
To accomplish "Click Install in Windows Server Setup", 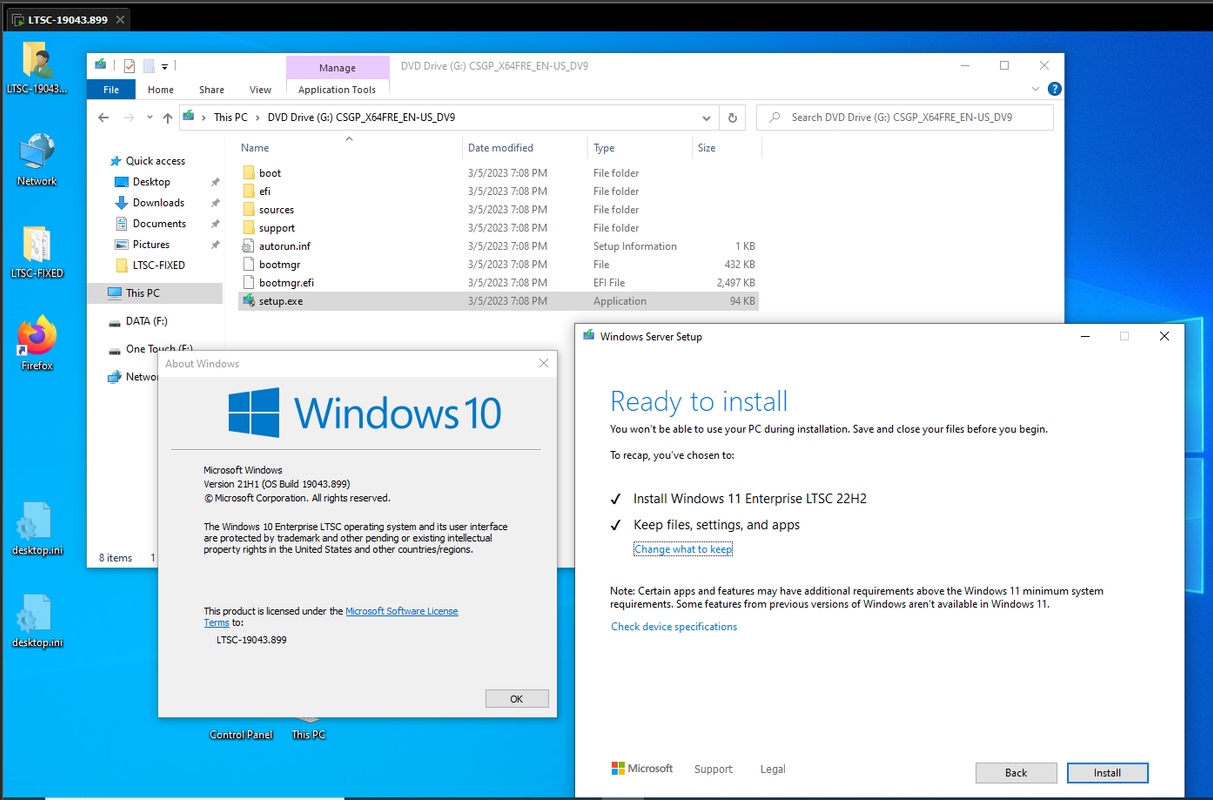I will pos(1107,772).
